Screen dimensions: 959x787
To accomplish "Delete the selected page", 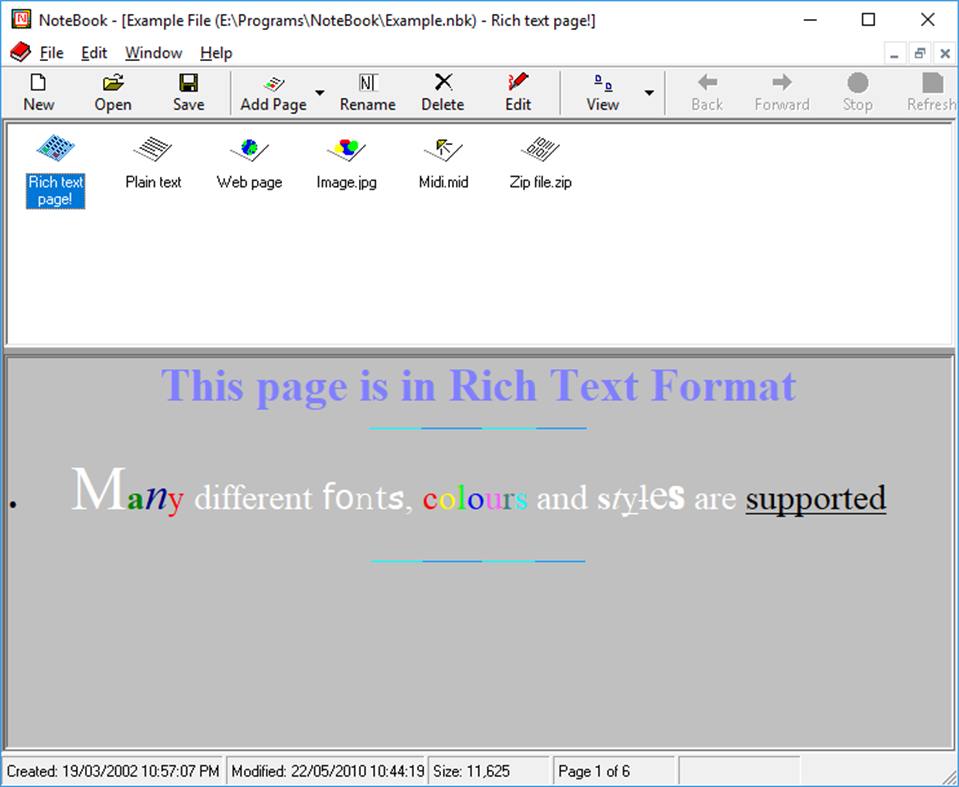I will [x=443, y=92].
